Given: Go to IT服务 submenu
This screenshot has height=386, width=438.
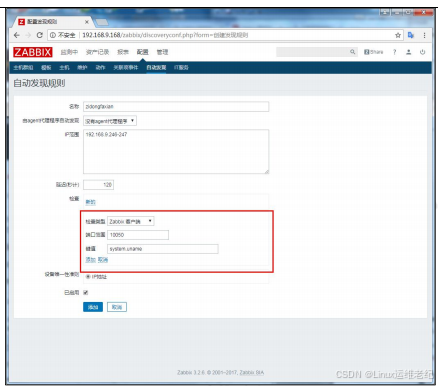Looking at the screenshot, I should [x=181, y=67].
